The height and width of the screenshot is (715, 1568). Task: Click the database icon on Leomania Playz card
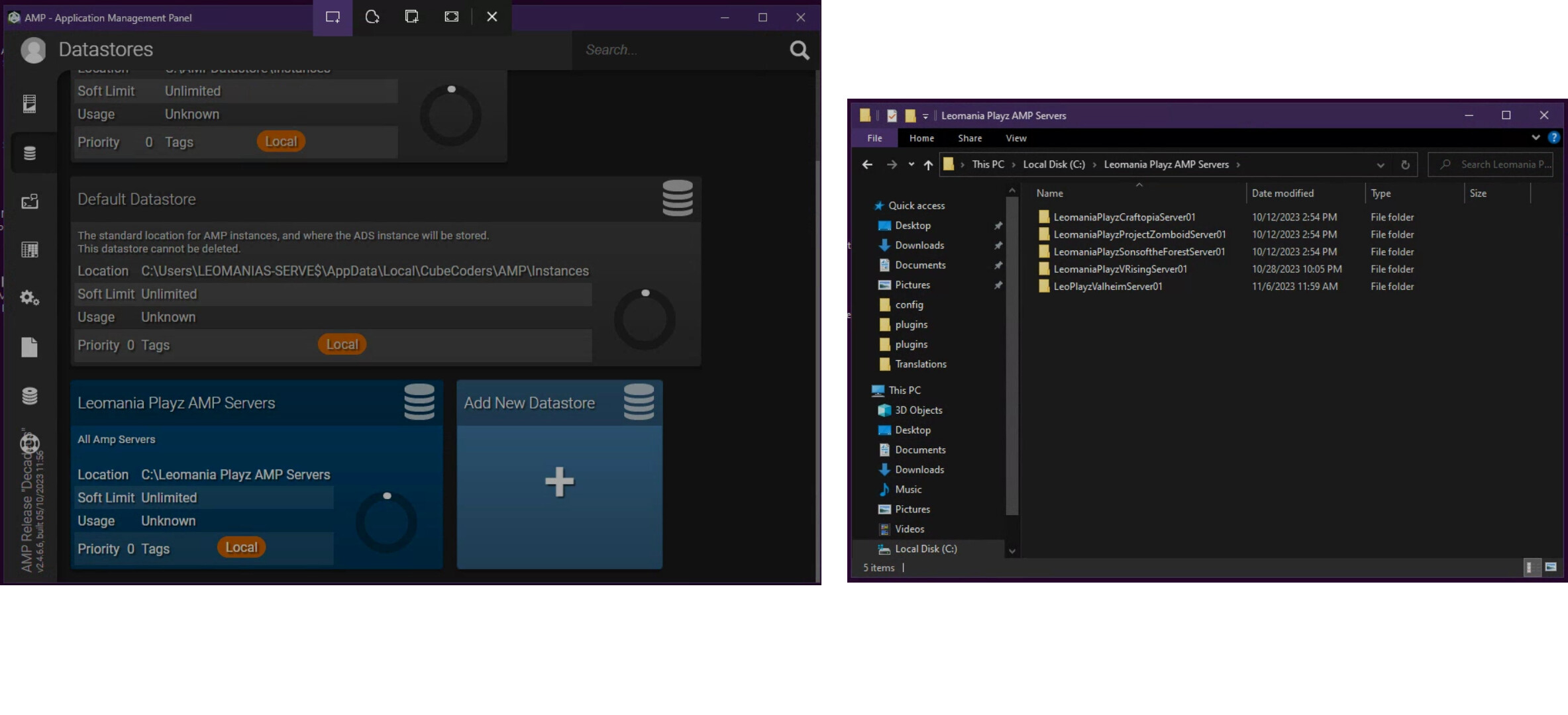click(419, 402)
